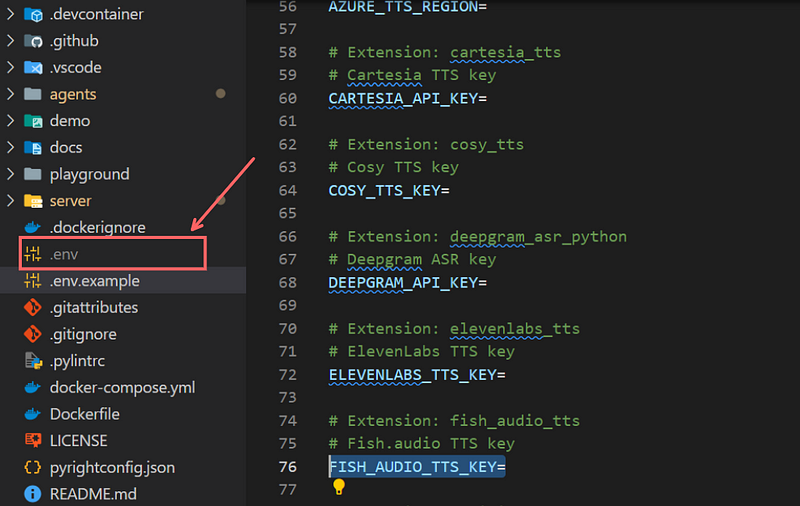Click the ELEVENLABS_TTS_KEY= line
Screen dimensions: 800x506
[x=417, y=375]
